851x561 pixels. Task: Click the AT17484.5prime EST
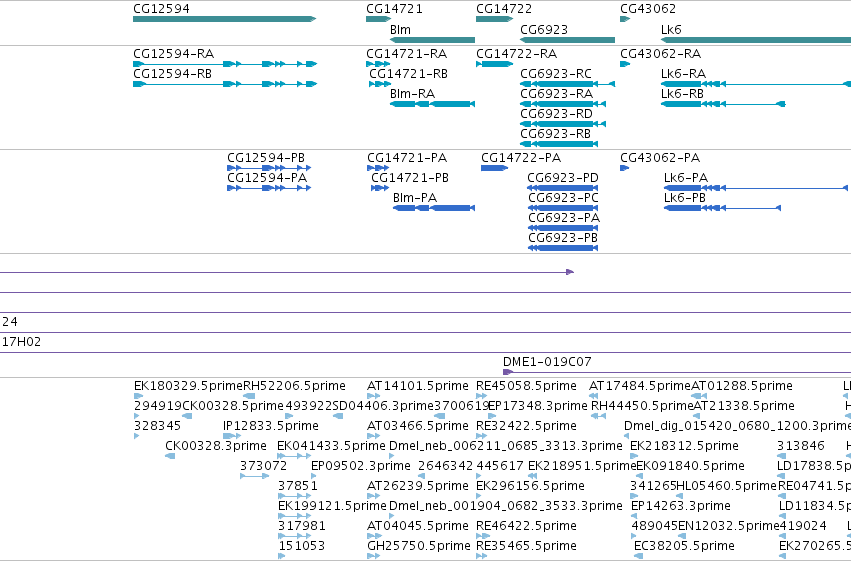click(x=594, y=397)
